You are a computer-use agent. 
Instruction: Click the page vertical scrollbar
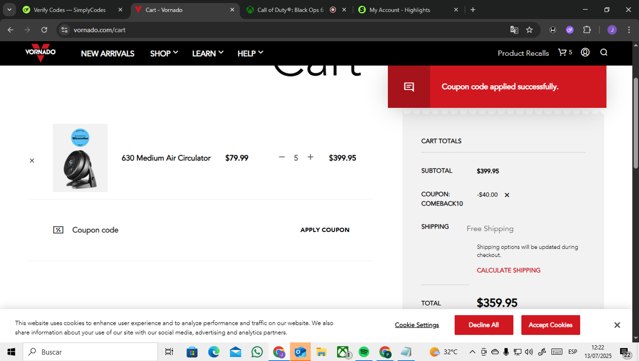[x=635, y=122]
